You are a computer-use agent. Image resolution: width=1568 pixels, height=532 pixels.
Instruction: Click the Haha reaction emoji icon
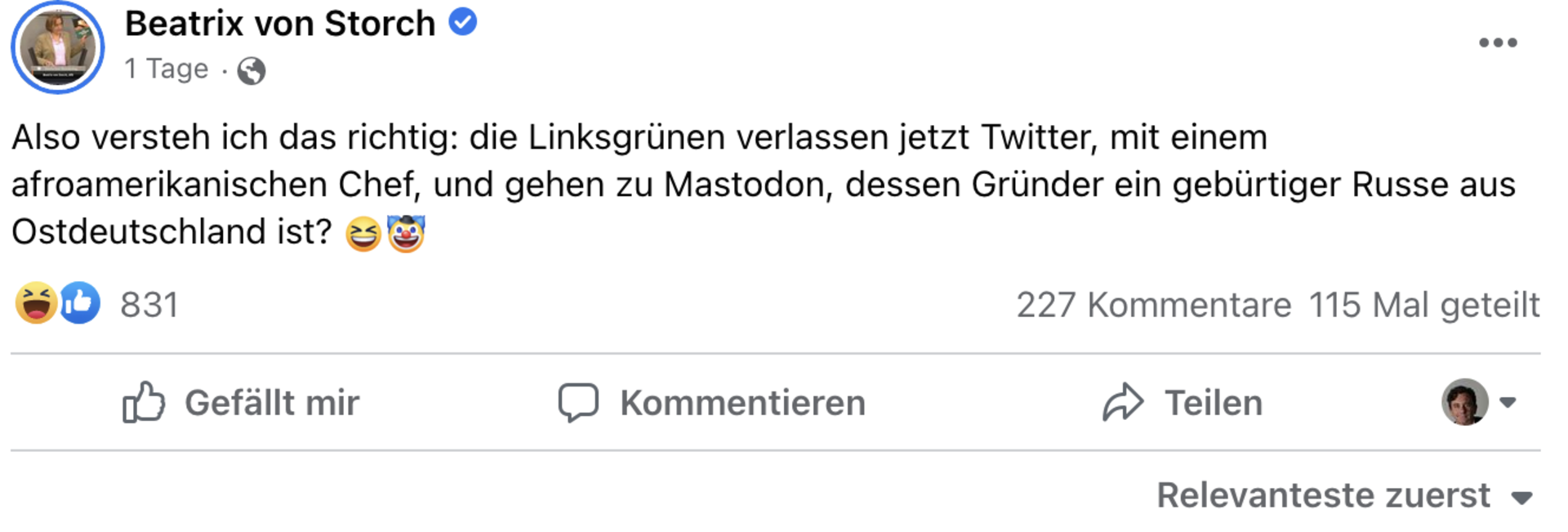tap(36, 303)
